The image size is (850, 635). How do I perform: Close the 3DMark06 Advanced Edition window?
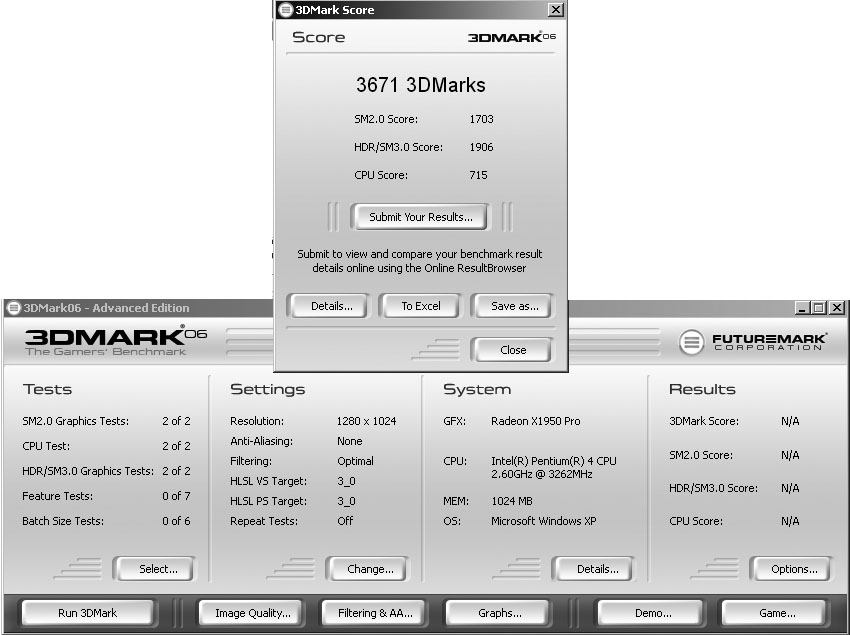tap(837, 308)
